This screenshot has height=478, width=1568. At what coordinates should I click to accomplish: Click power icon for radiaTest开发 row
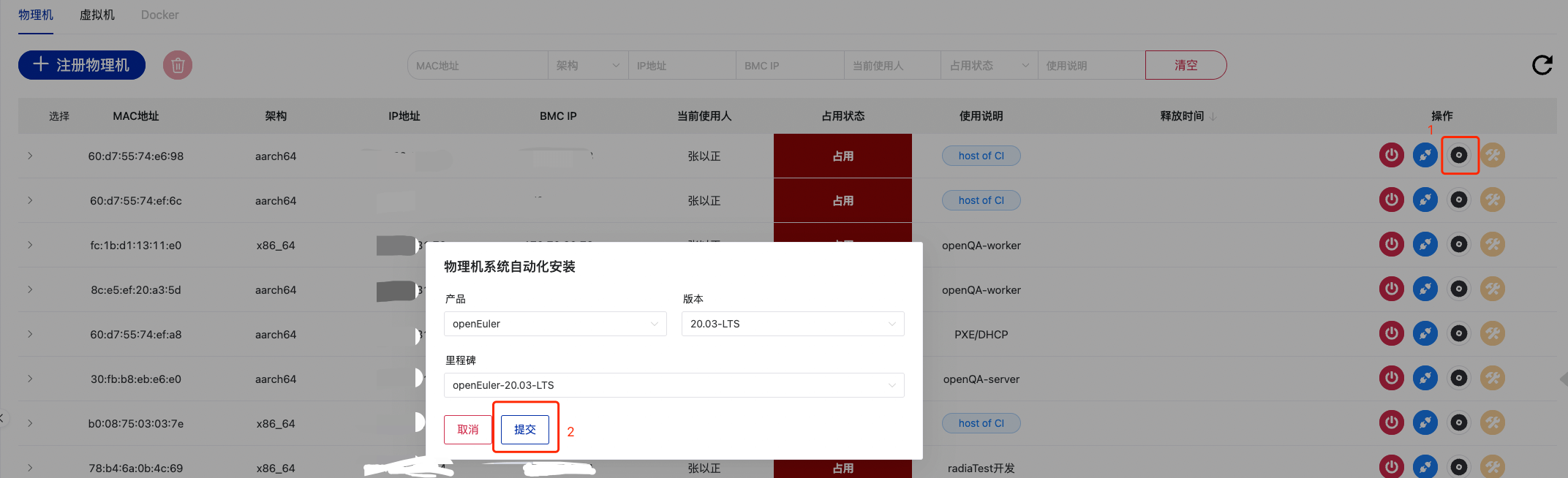pos(1391,467)
